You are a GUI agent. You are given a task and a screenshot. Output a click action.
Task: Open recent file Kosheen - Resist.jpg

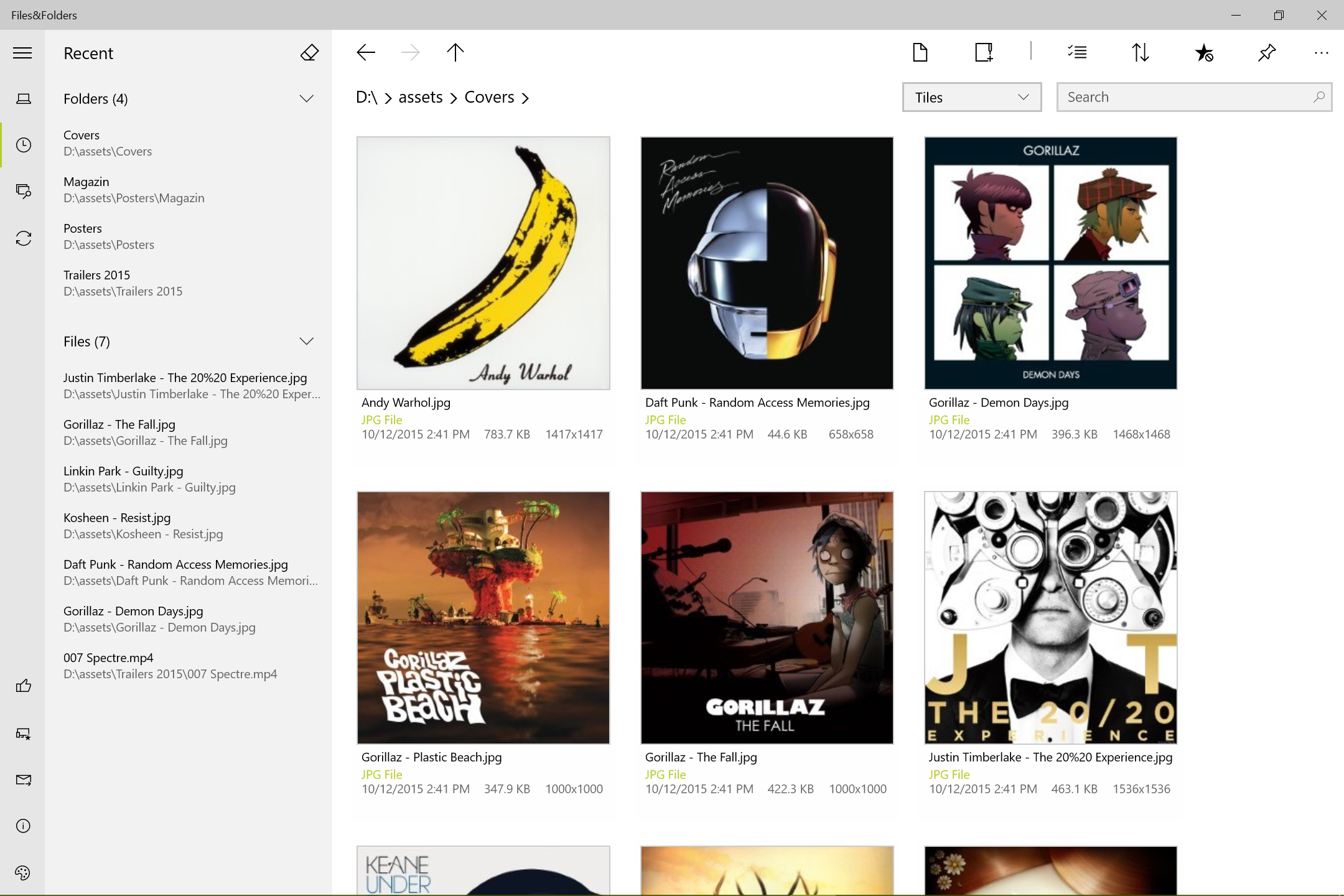189,526
